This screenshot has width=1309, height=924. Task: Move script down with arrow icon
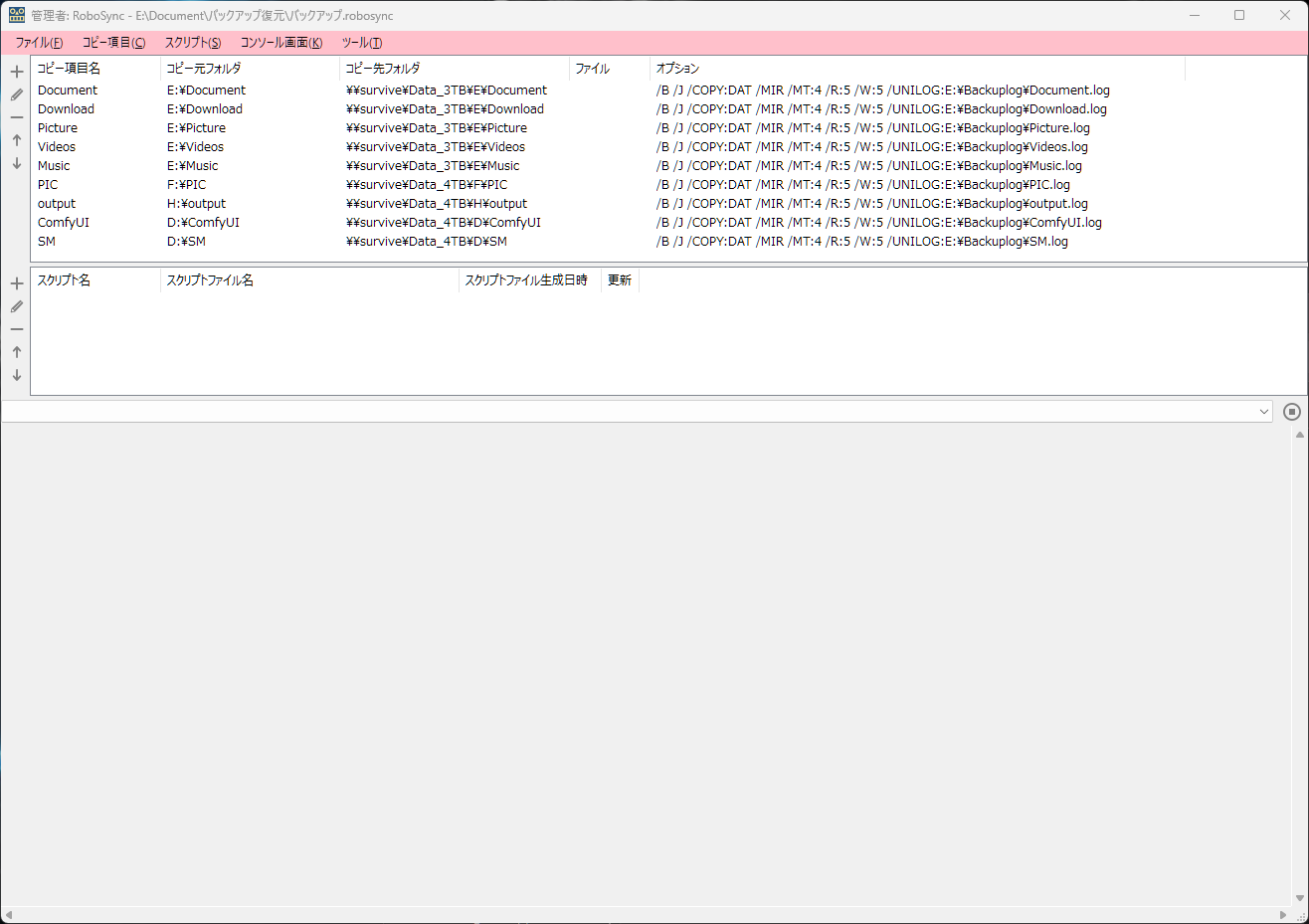tap(17, 375)
